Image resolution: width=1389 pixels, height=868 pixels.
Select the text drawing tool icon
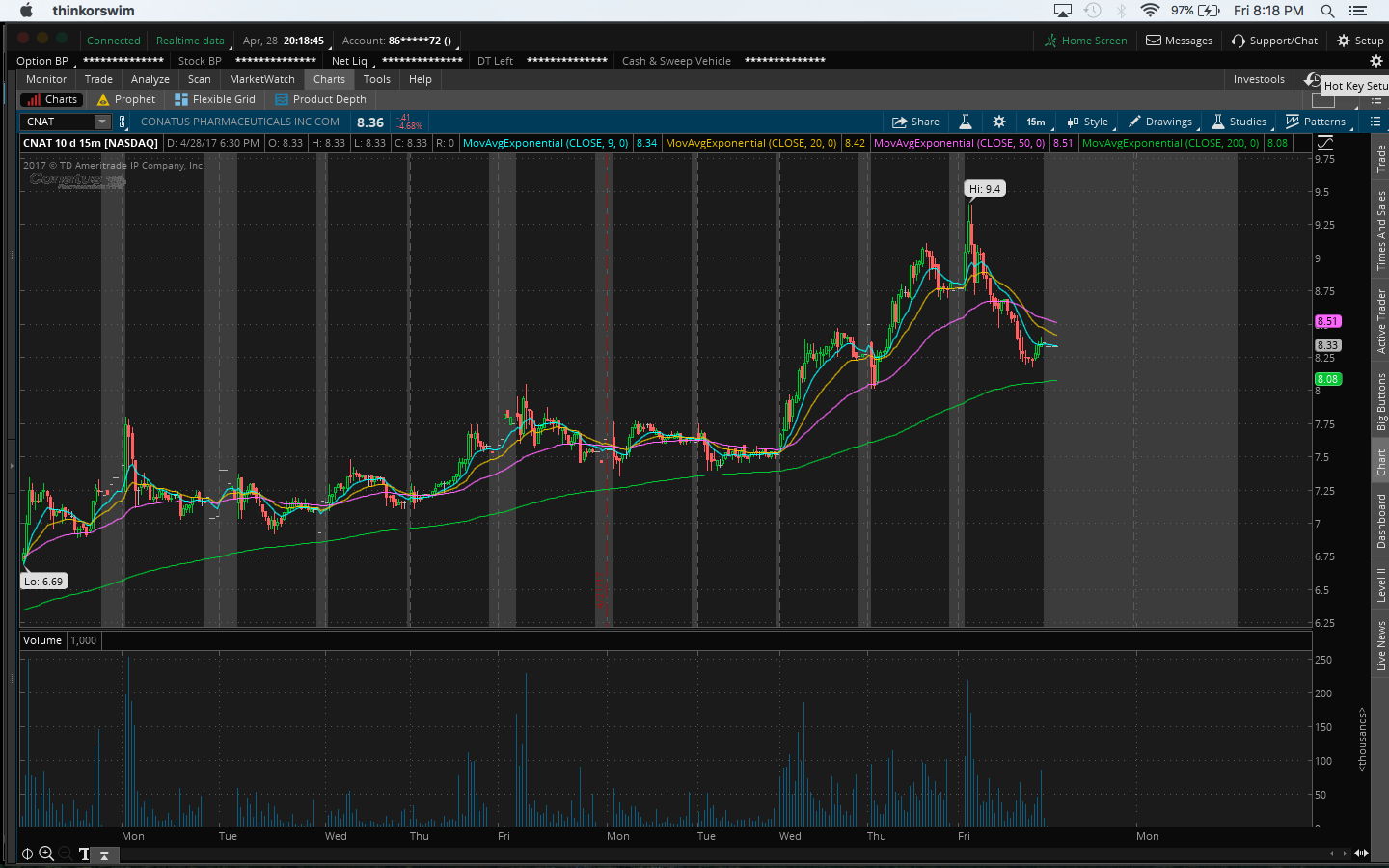[84, 854]
